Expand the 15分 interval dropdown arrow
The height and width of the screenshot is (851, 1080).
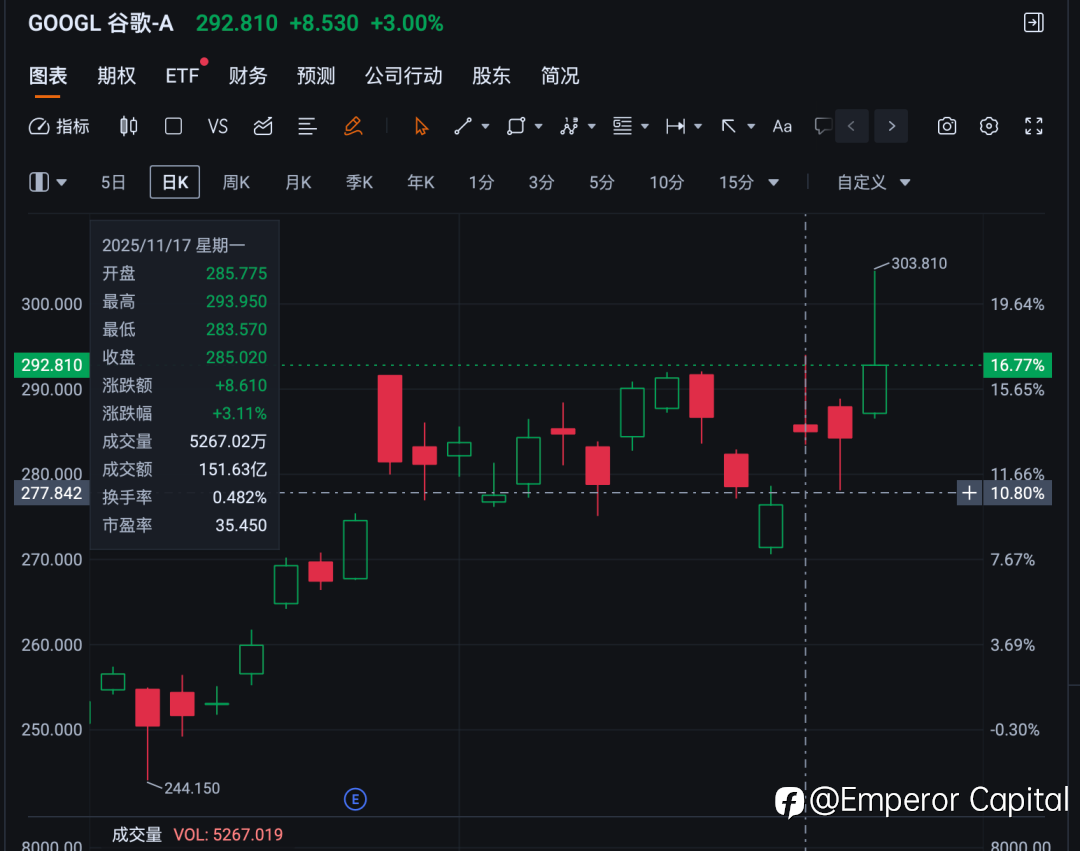click(773, 183)
